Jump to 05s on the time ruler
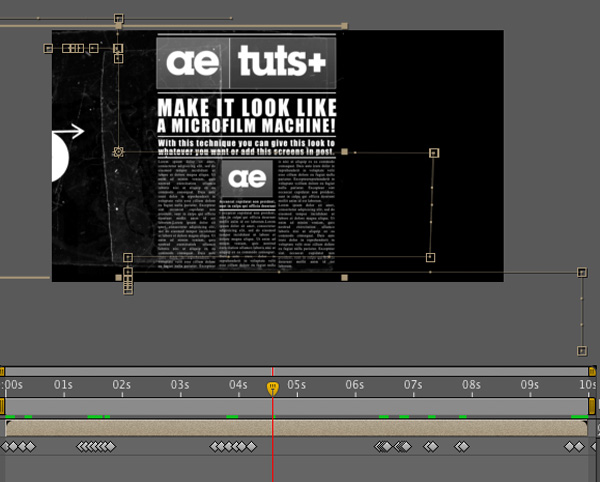 coord(297,384)
